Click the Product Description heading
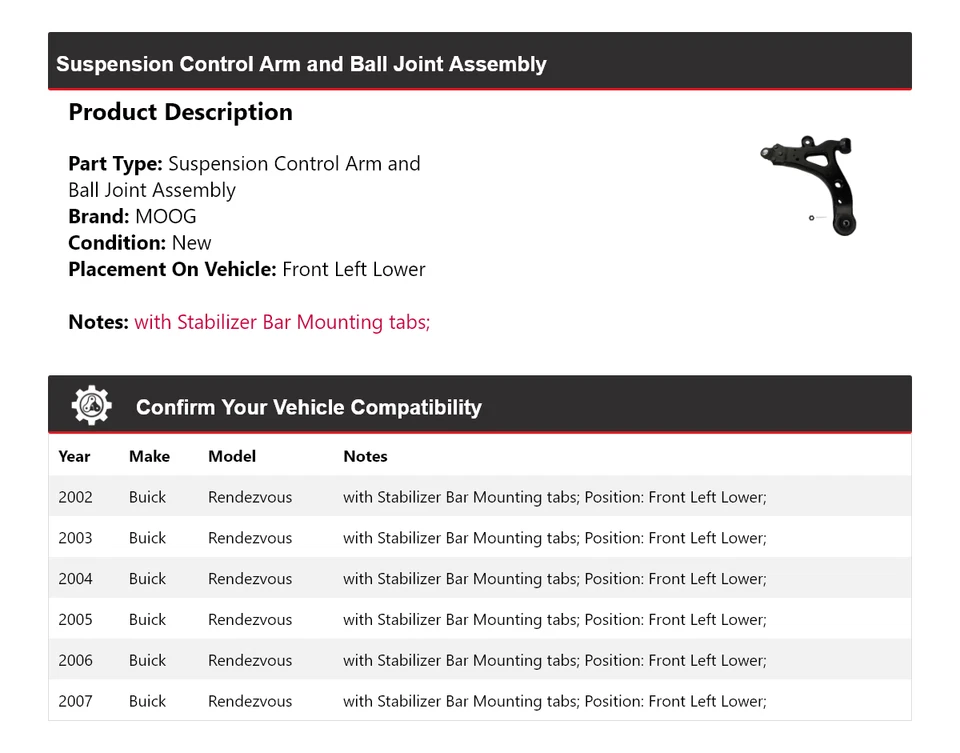The image size is (960, 753). coord(180,112)
